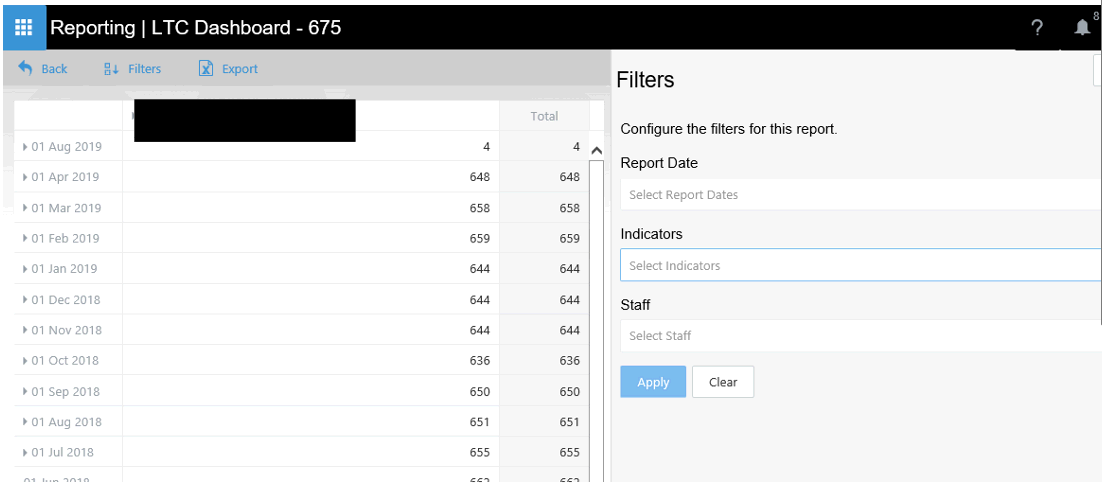This screenshot has width=1102, height=496.
Task: Open the Select Indicators dropdown
Action: pos(860,266)
